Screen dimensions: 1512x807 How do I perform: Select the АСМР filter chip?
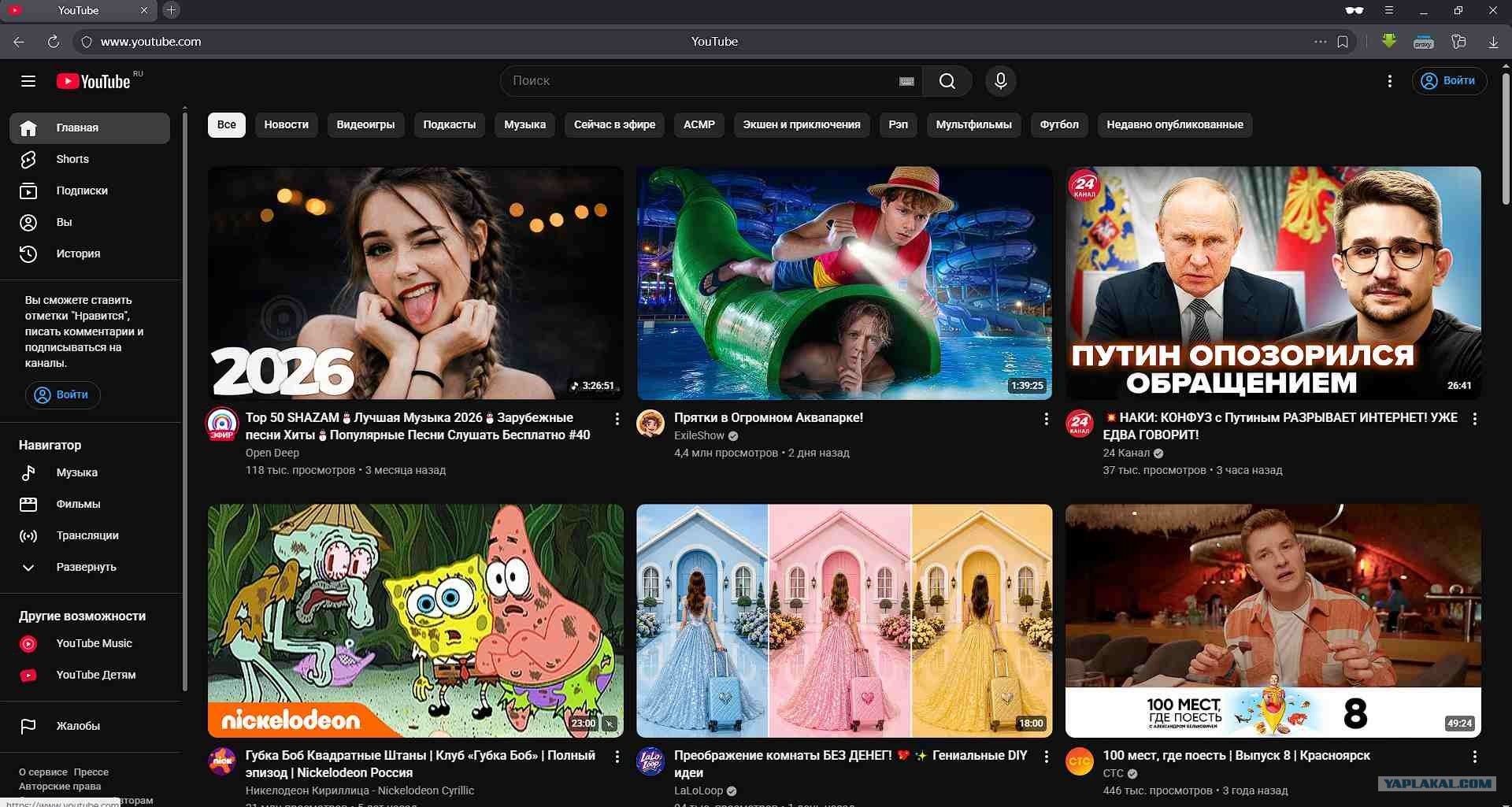(699, 124)
